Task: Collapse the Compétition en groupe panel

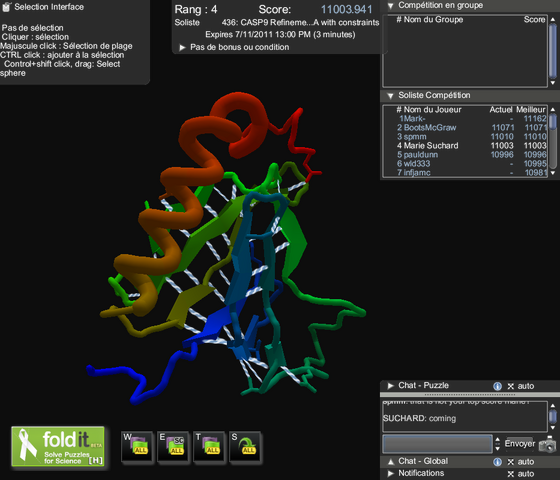Action: click(390, 6)
